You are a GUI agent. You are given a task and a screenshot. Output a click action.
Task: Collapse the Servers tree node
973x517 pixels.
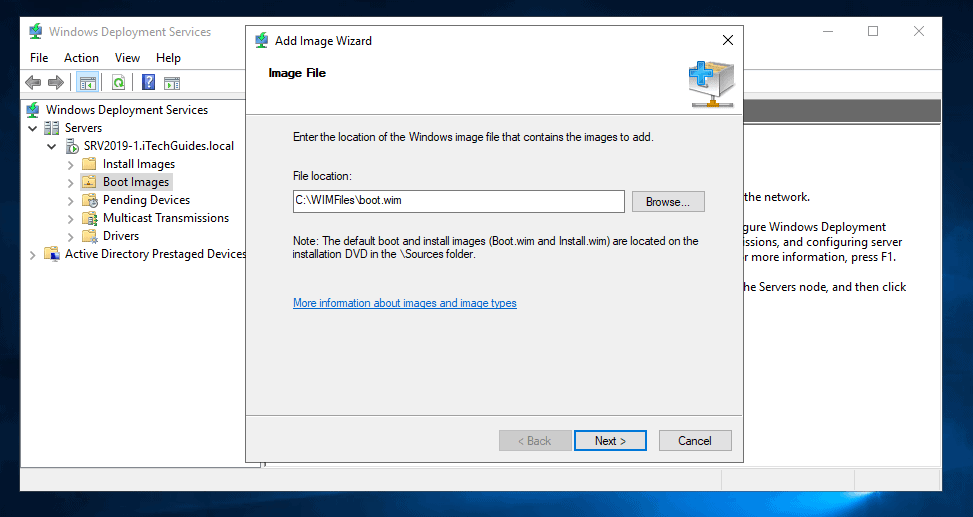[32, 128]
